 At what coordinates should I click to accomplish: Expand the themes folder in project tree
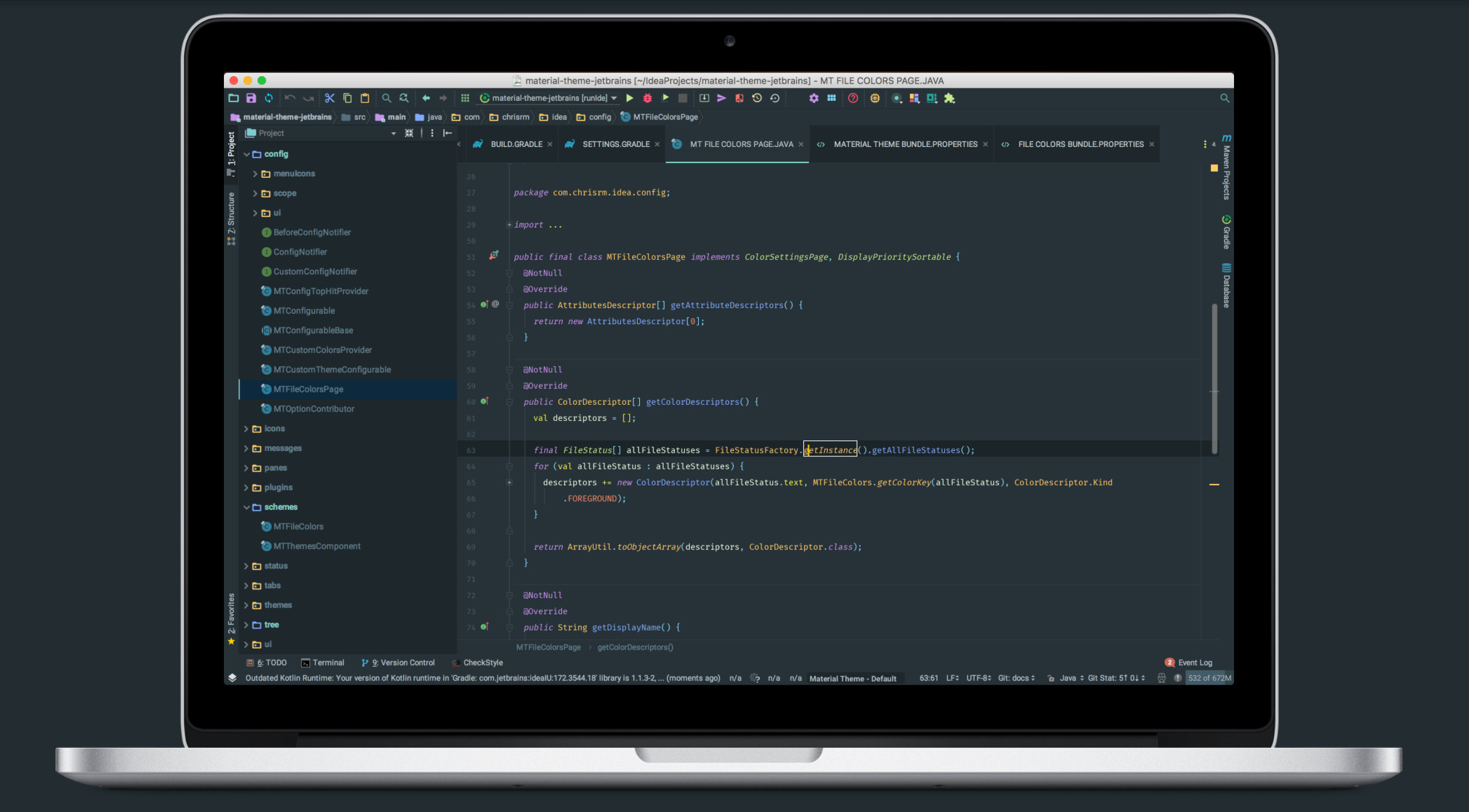pos(246,605)
